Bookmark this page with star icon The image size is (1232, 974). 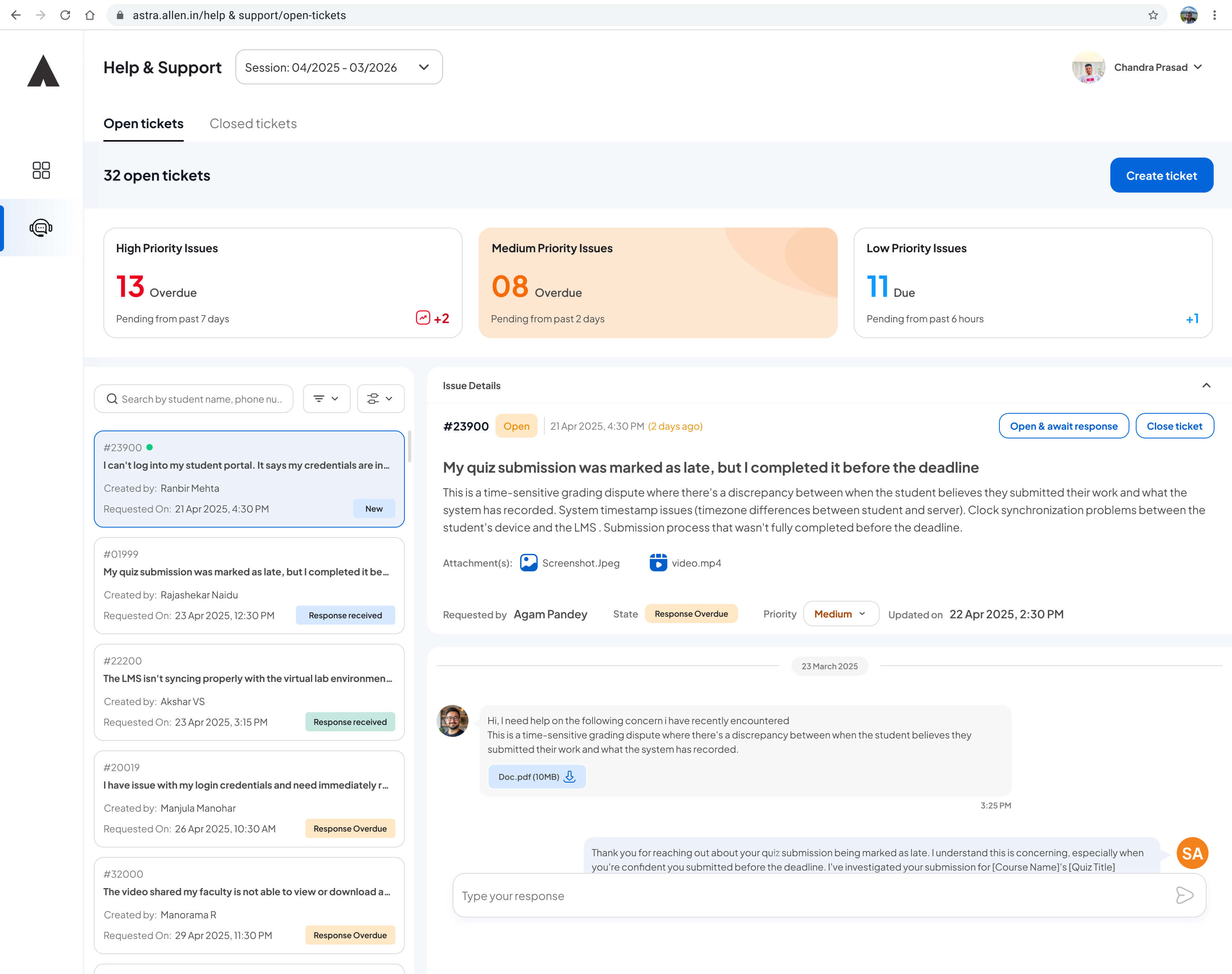coord(1153,16)
